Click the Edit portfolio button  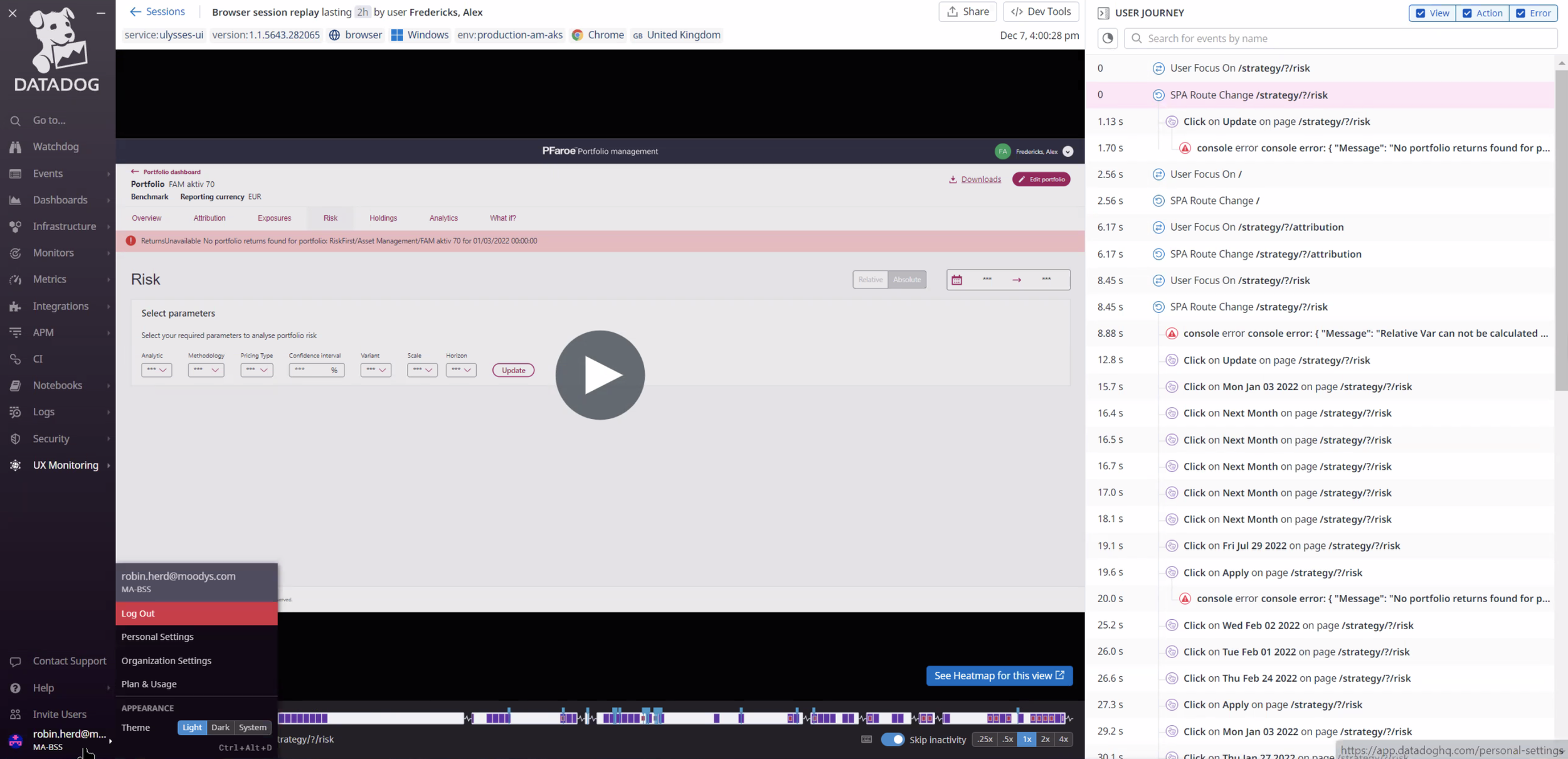(1041, 179)
